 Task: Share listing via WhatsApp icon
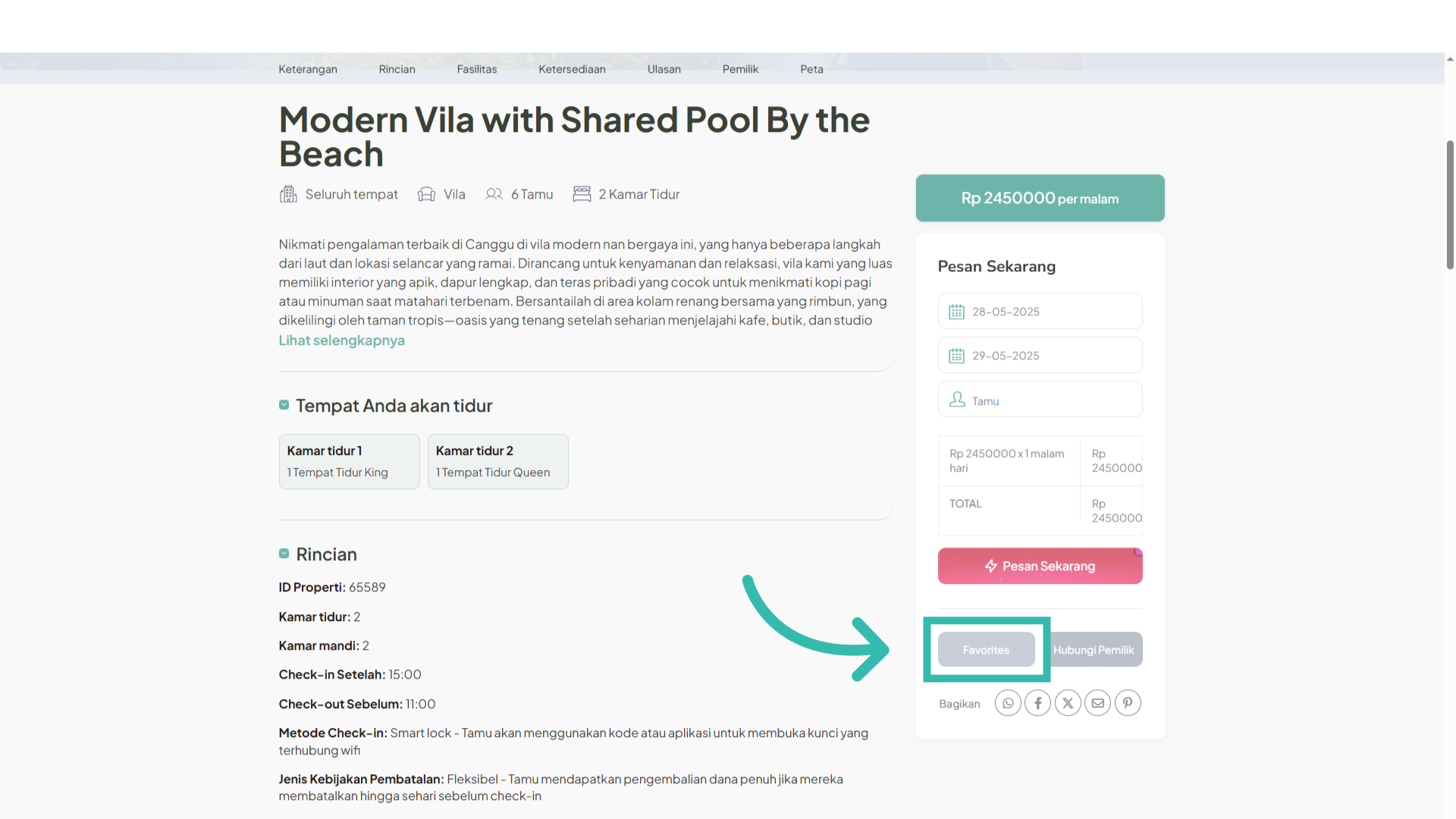1008,703
